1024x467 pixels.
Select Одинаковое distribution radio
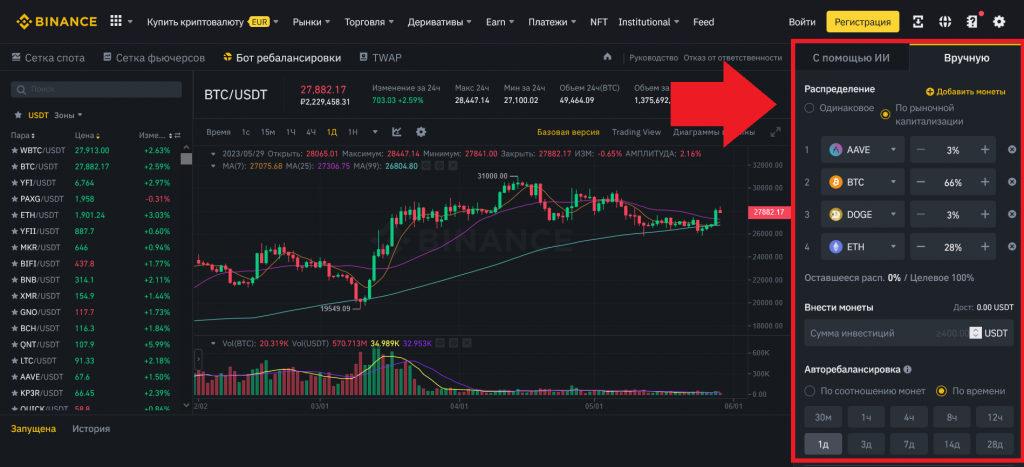click(810, 108)
